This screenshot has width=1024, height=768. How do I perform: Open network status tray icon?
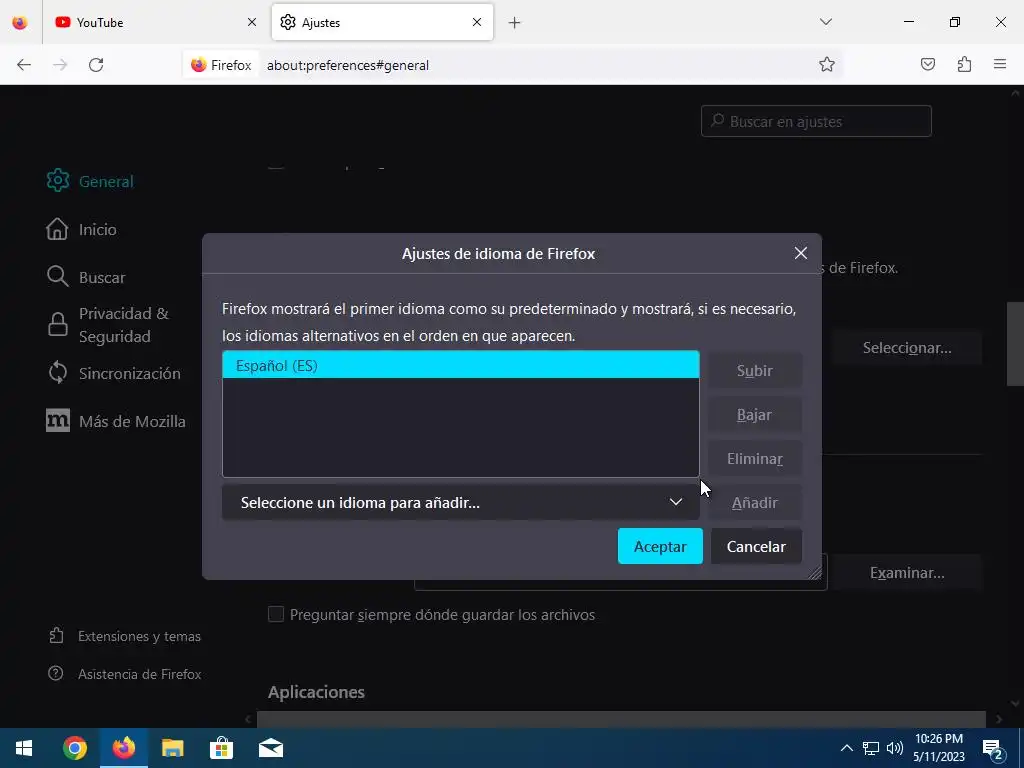point(871,748)
